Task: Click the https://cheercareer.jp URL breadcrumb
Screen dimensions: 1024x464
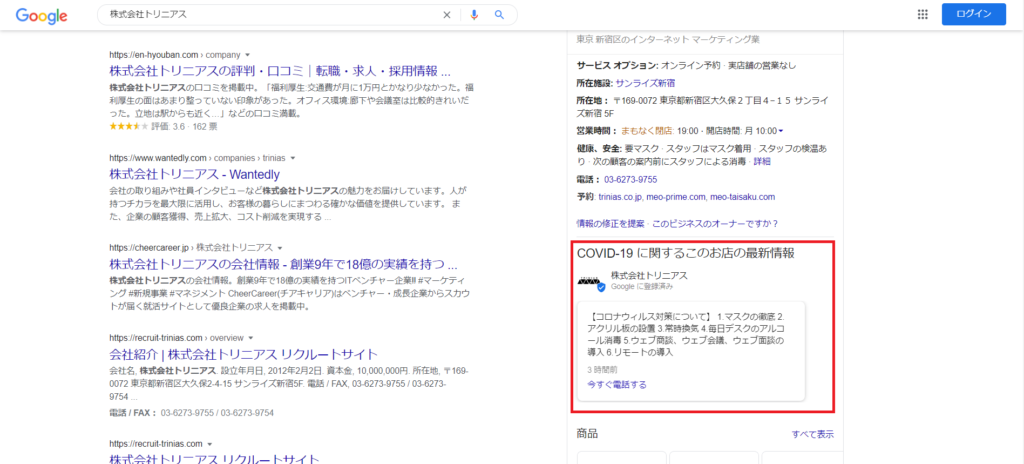Action: [191, 248]
